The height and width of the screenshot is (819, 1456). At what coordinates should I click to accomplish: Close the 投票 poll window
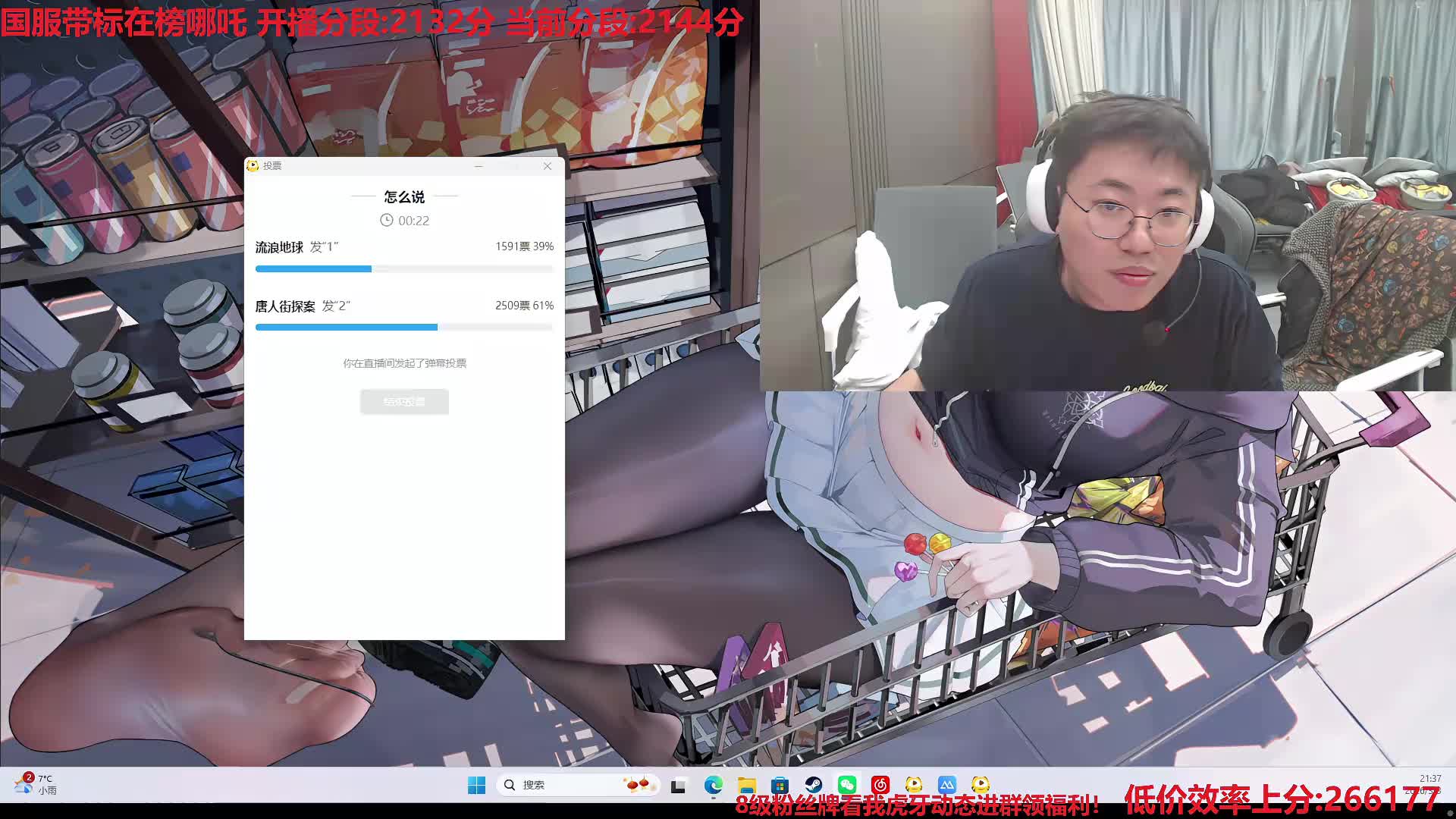point(548,166)
